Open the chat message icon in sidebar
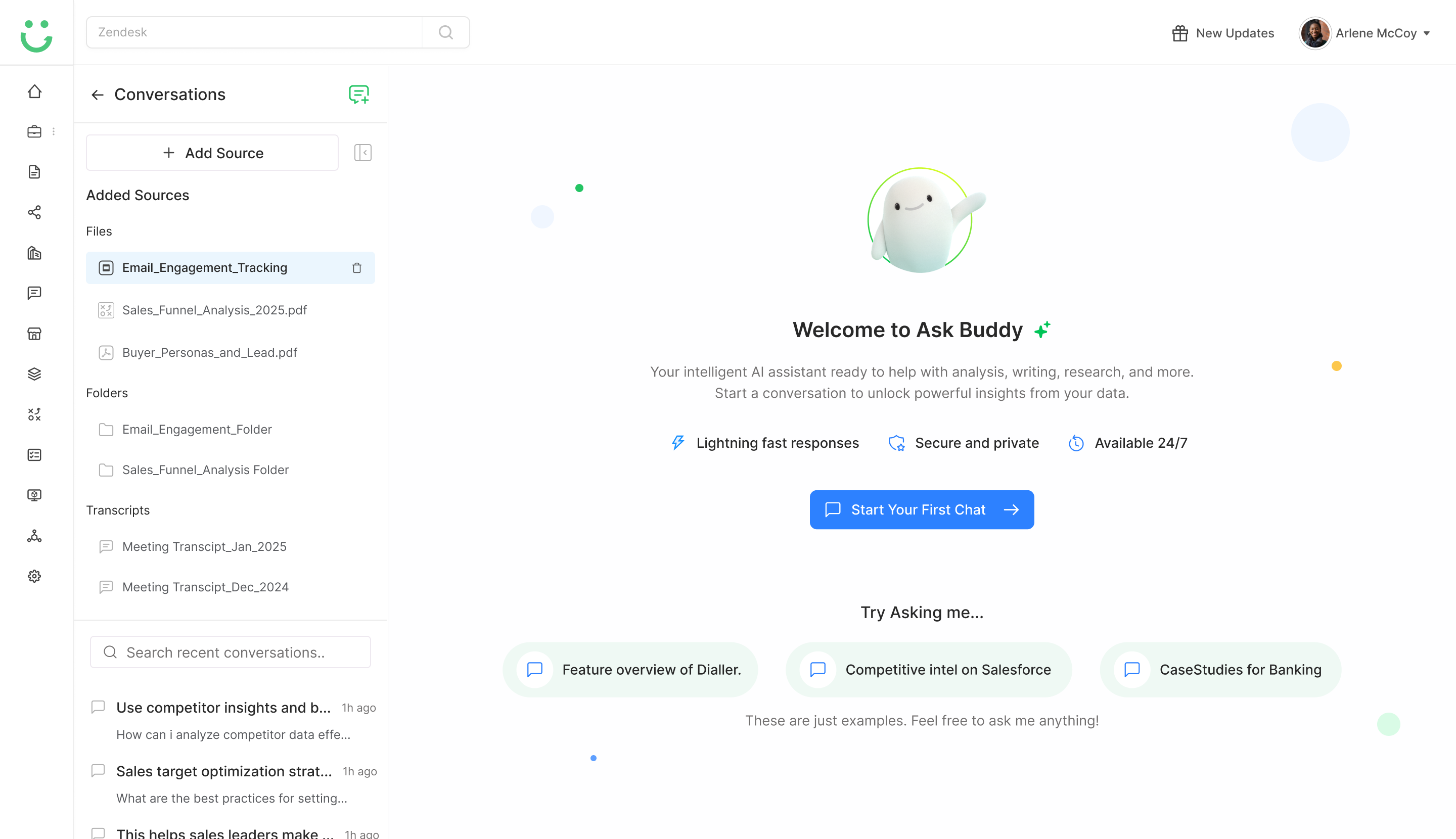This screenshot has height=839, width=1456. coord(34,293)
